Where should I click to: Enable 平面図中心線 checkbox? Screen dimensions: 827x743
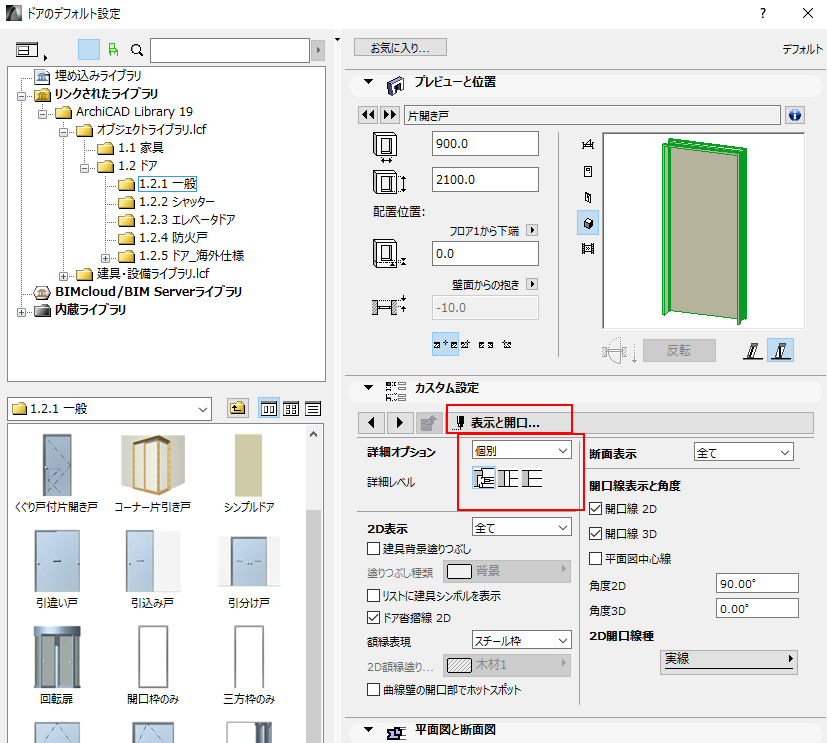point(595,558)
